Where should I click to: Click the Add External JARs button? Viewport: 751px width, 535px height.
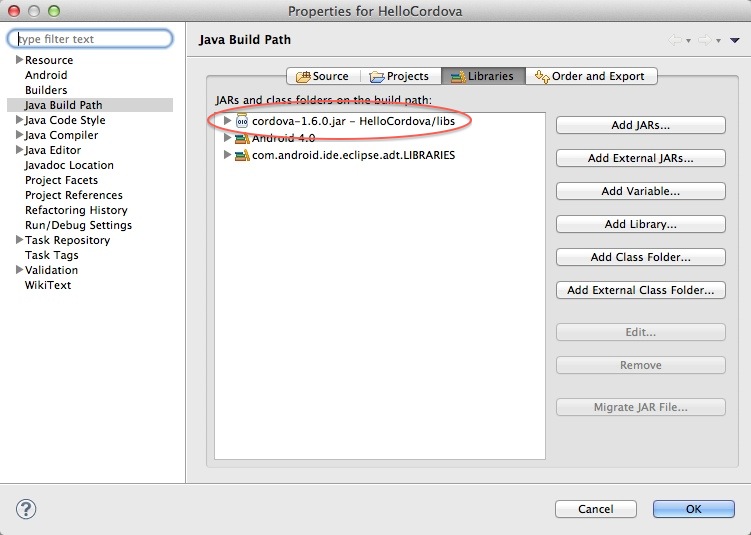(640, 158)
